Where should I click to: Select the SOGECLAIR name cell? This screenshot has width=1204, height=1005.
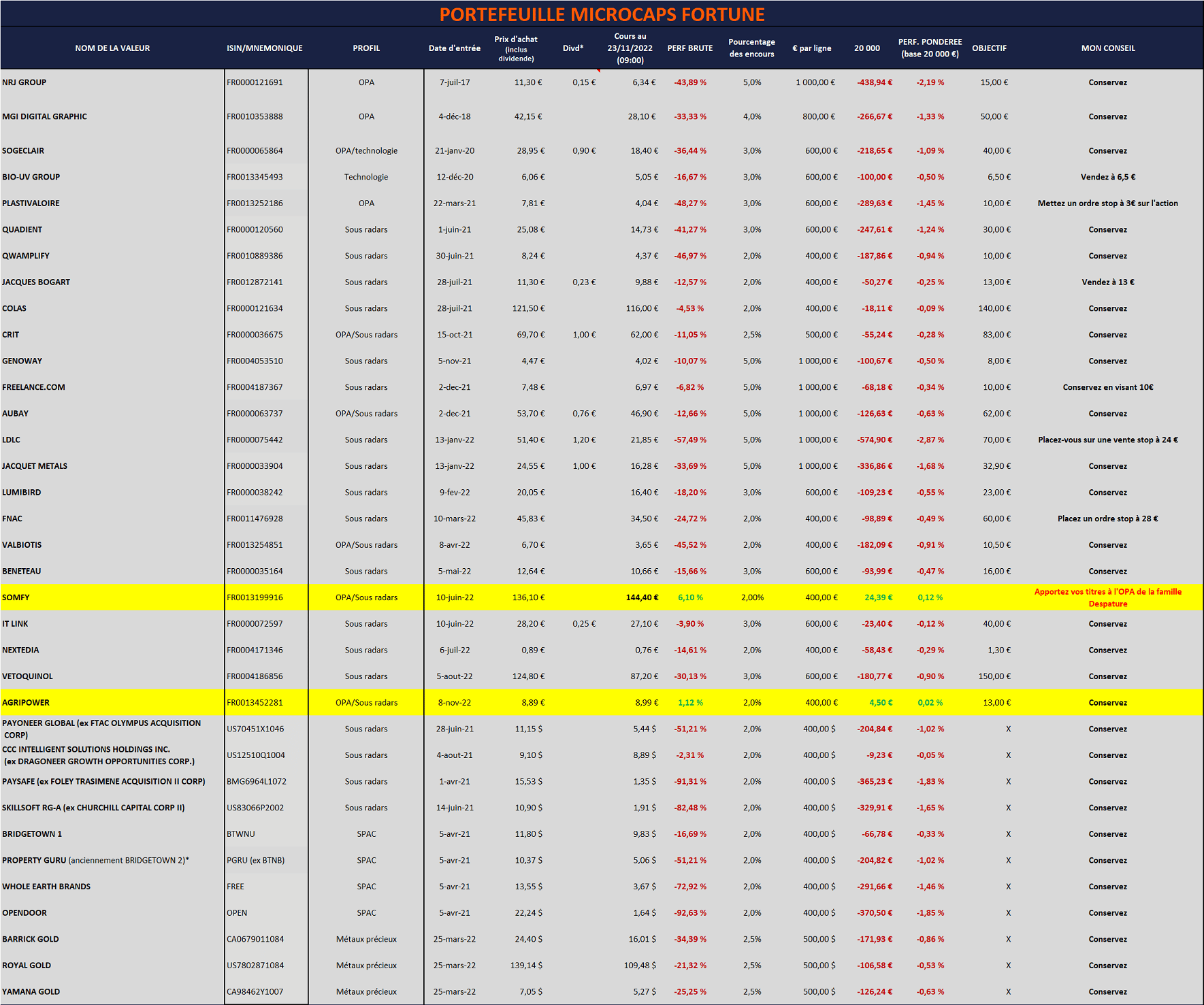[23, 150]
